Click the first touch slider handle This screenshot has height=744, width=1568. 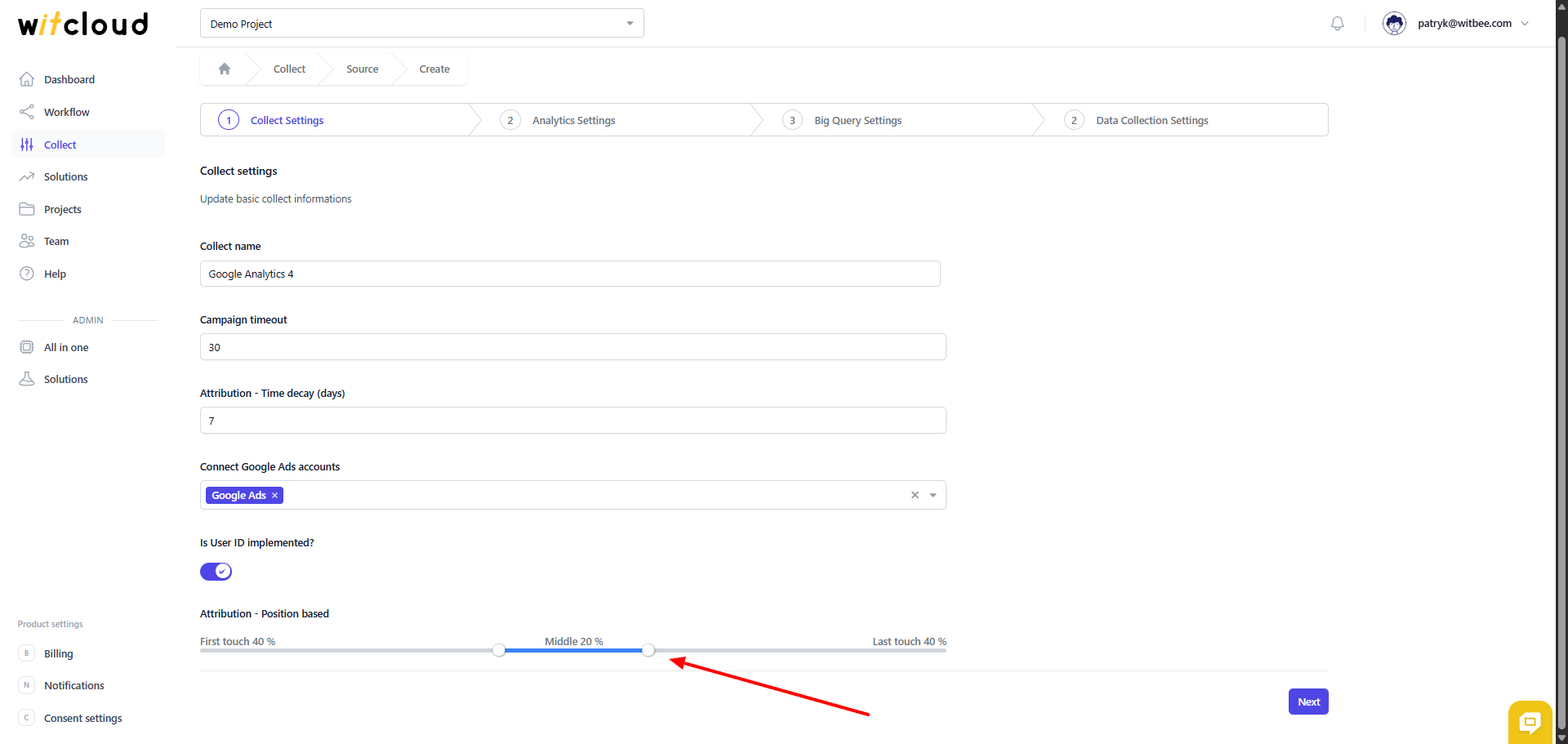[499, 650]
